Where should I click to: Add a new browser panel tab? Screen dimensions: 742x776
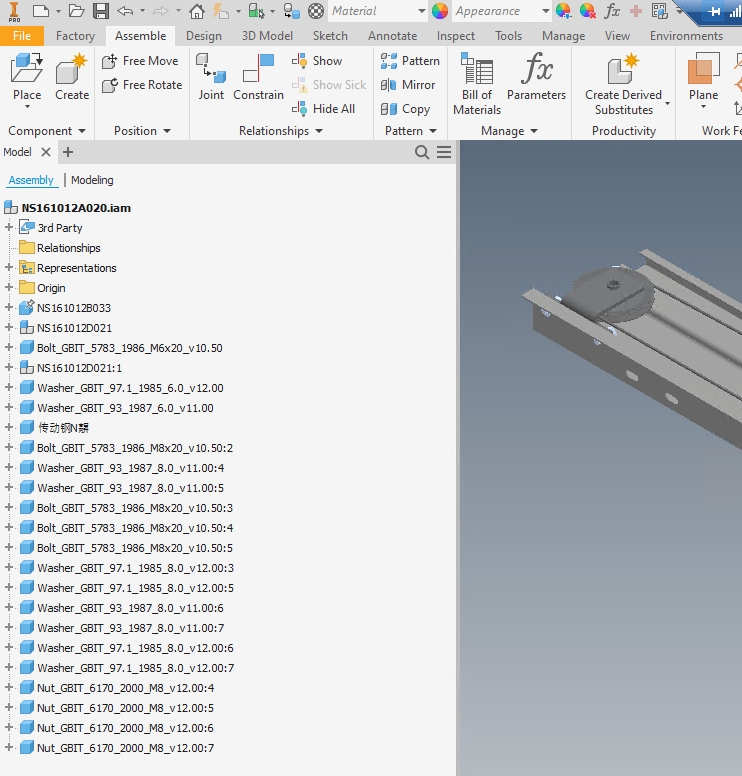[68, 152]
